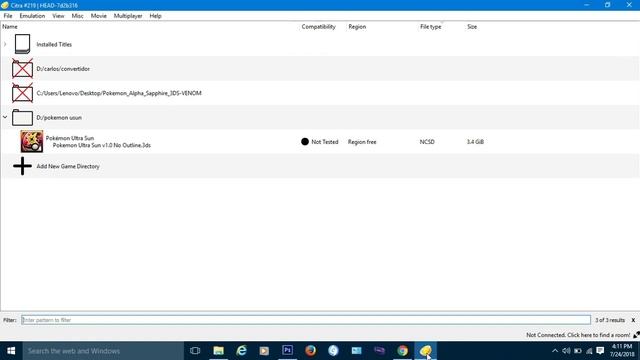Click the volume icon in system tray
The image size is (640, 360).
tap(566, 351)
